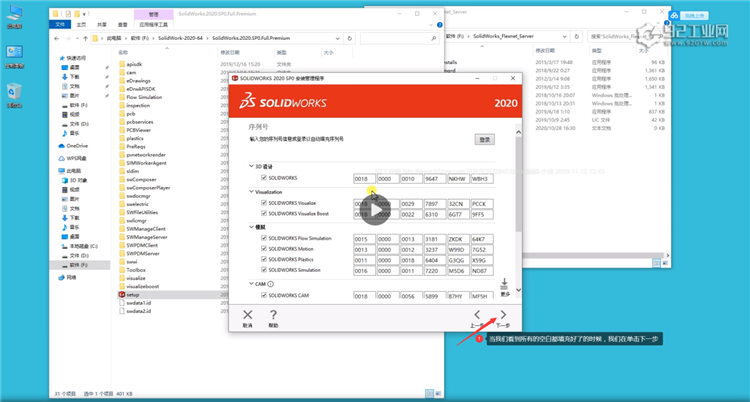Viewport: 750px width, 402px height.
Task: Click the video play button overlay
Action: pyautogui.click(x=375, y=210)
